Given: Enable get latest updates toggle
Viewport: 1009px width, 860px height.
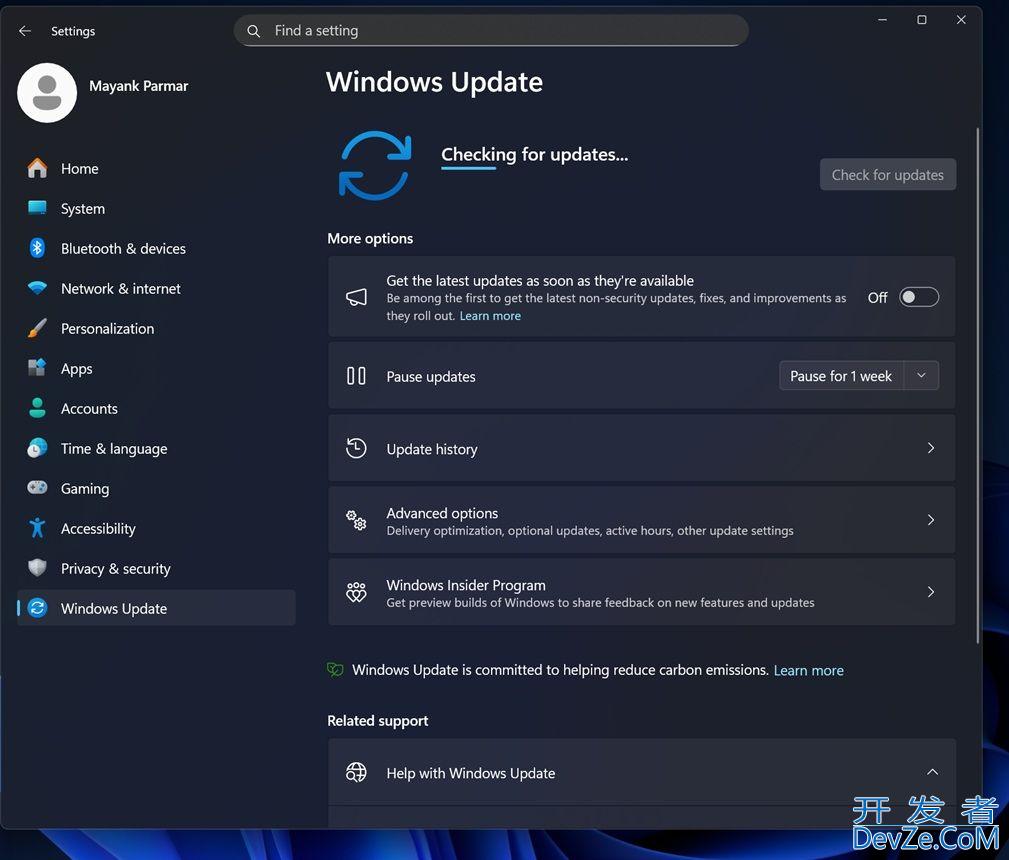Looking at the screenshot, I should (918, 297).
